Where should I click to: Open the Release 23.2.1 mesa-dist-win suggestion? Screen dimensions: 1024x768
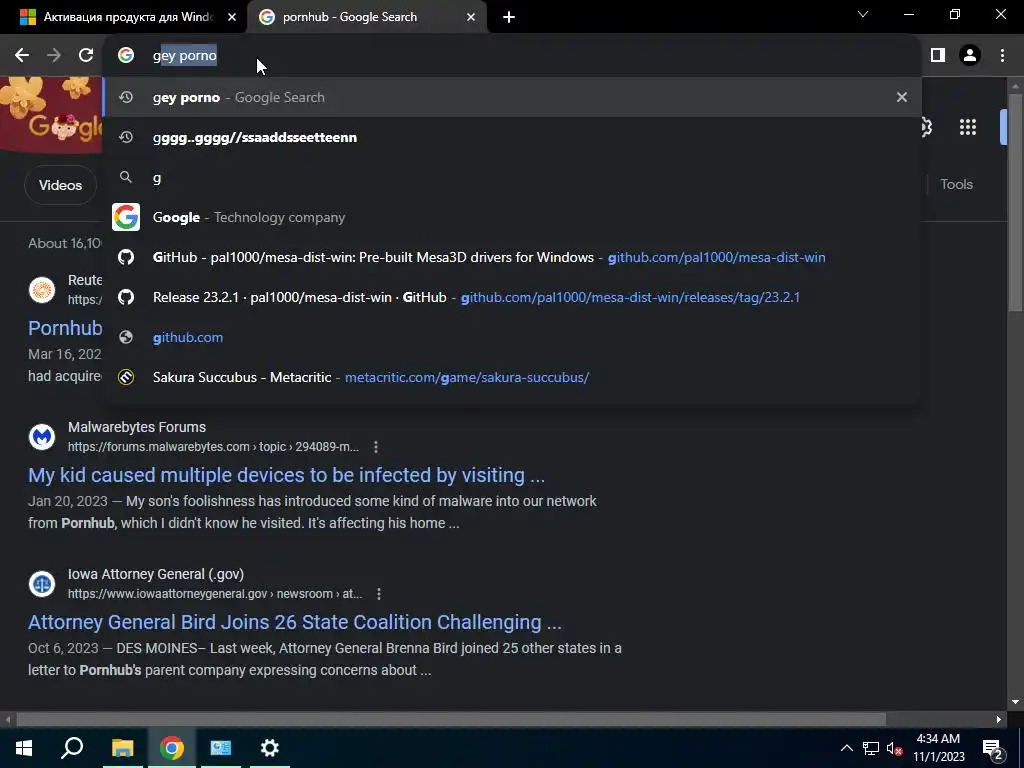pyautogui.click(x=511, y=297)
